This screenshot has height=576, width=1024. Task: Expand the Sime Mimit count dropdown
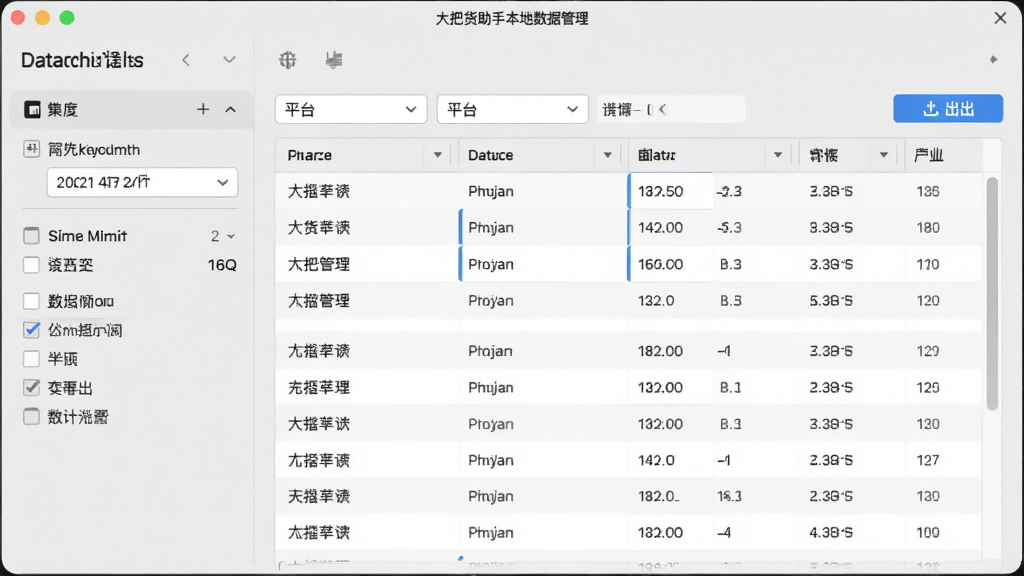tap(231, 236)
